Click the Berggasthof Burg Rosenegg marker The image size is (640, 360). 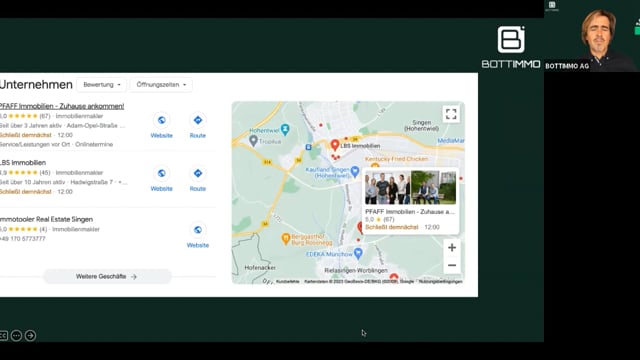286,238
